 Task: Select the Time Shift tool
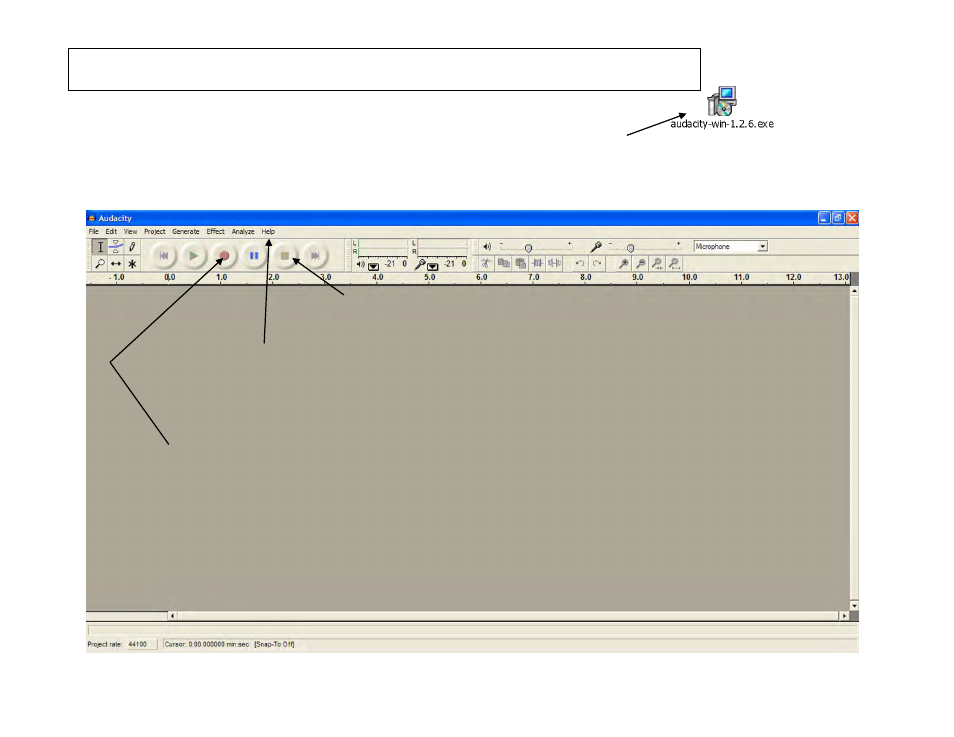coord(116,264)
